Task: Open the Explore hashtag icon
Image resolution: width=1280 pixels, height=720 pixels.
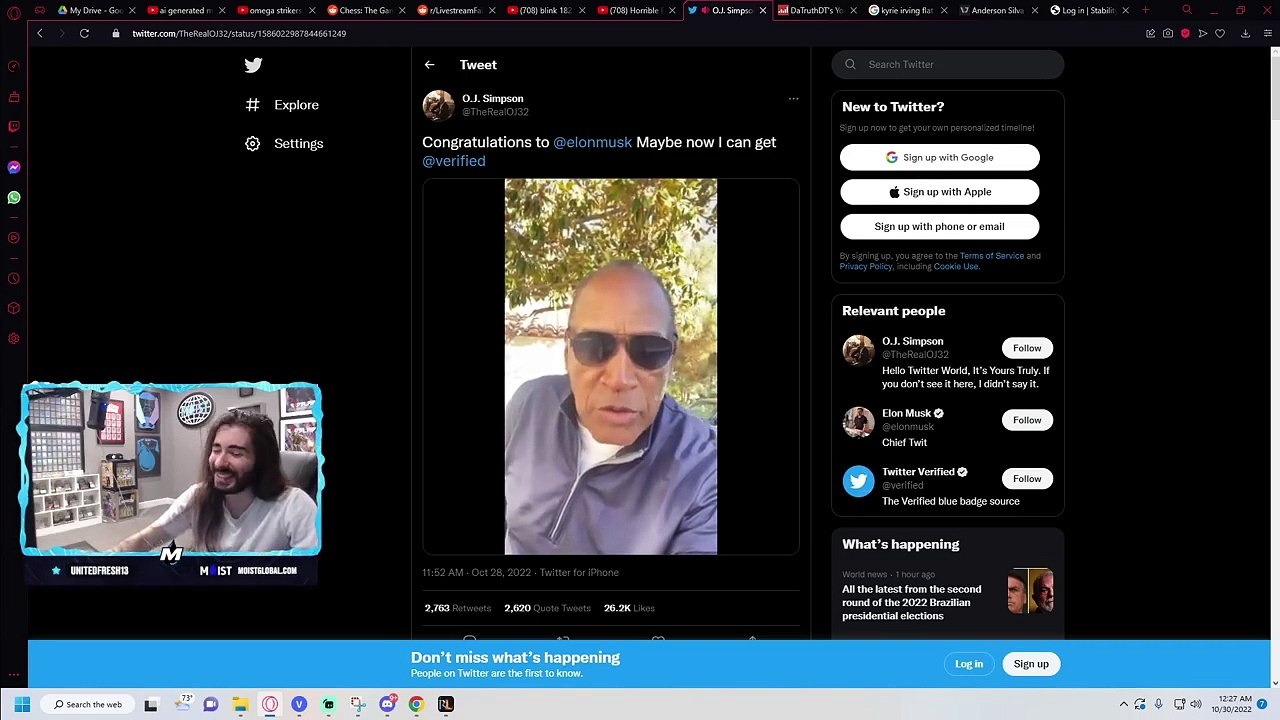Action: [253, 105]
